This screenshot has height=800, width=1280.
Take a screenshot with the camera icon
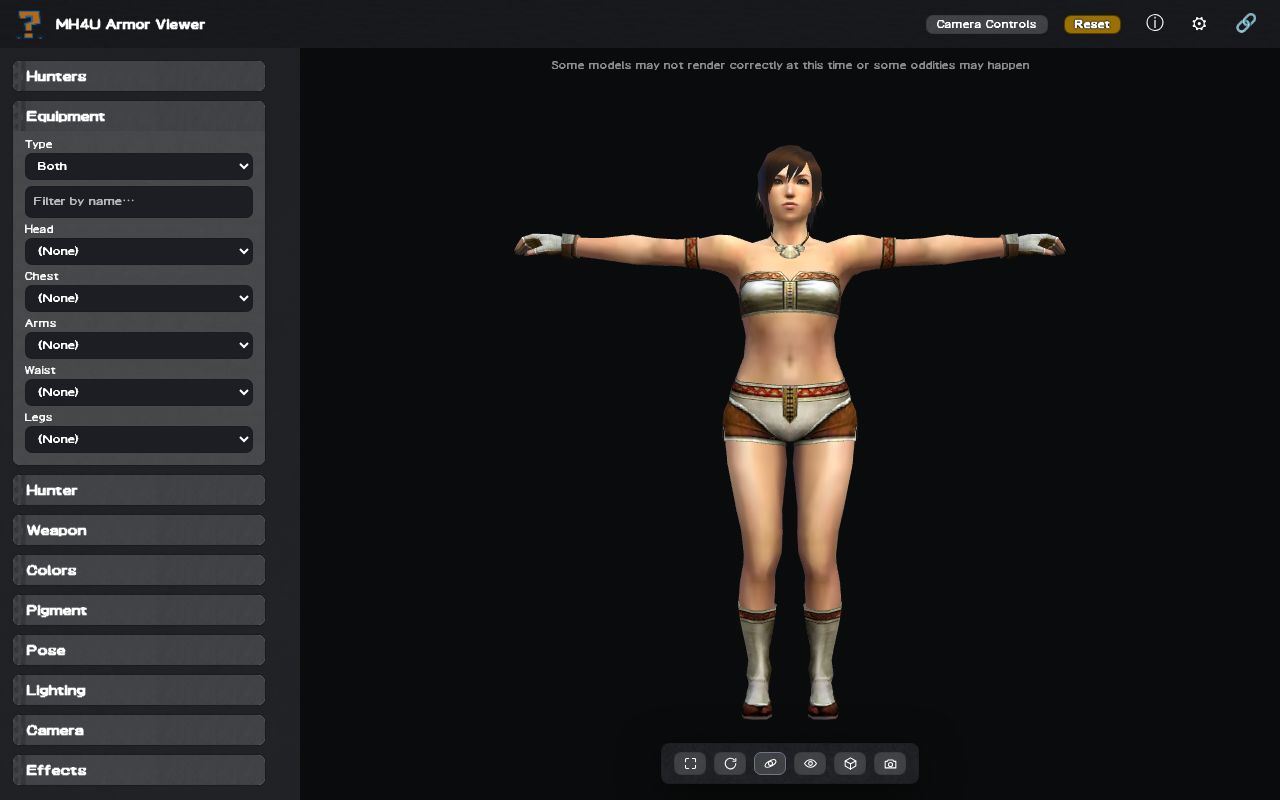click(890, 764)
